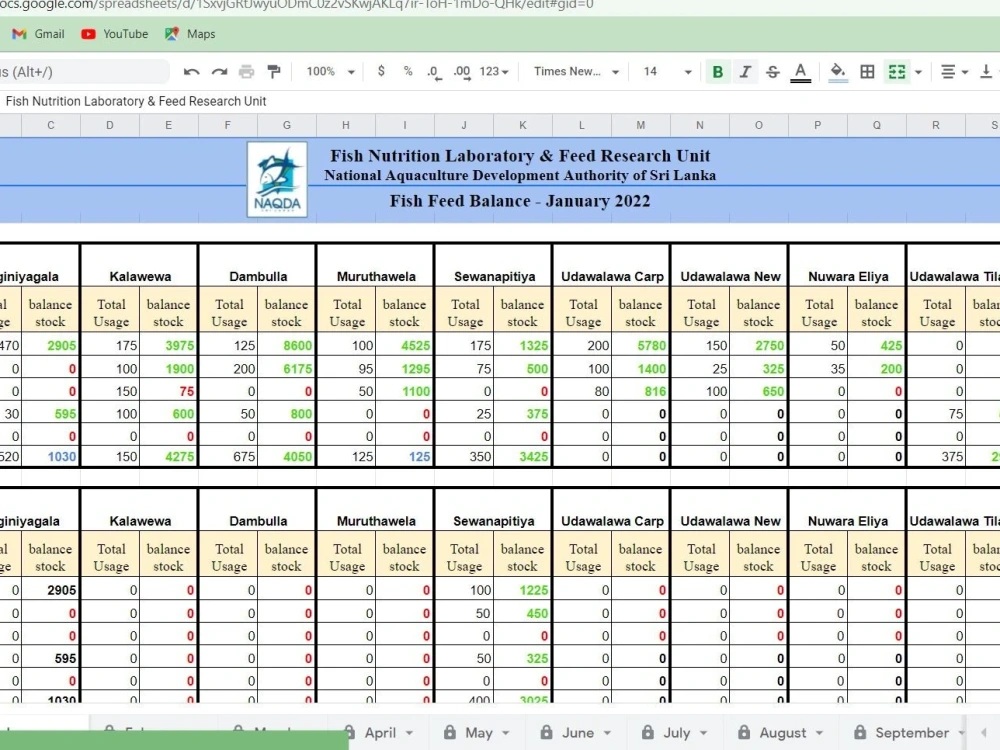Select Udawalawa Carp balance cell 5780
The width and height of the screenshot is (1000, 750).
tap(640, 346)
